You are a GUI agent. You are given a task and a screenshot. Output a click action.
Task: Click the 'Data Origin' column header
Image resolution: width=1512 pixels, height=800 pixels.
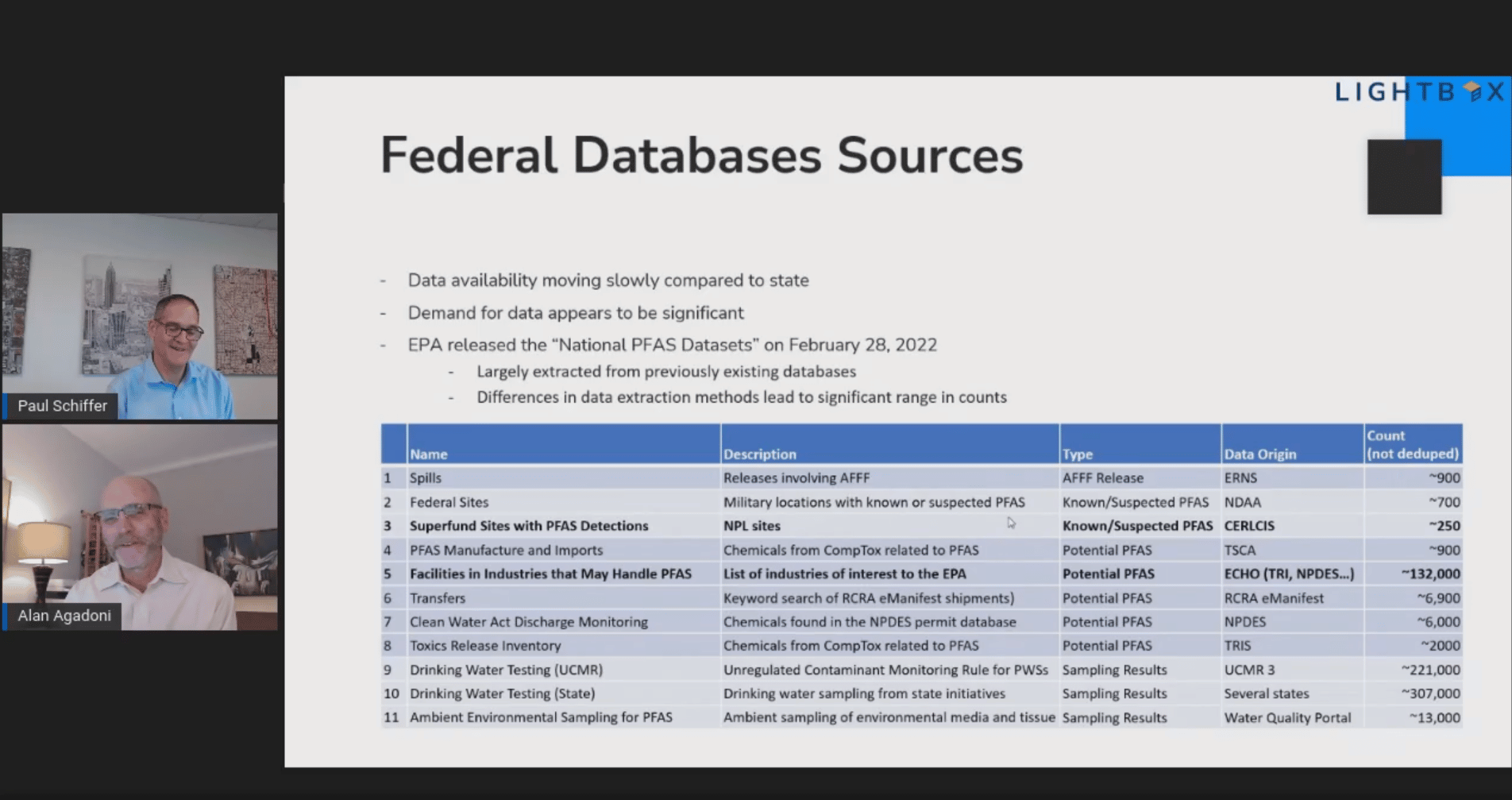(1292, 444)
